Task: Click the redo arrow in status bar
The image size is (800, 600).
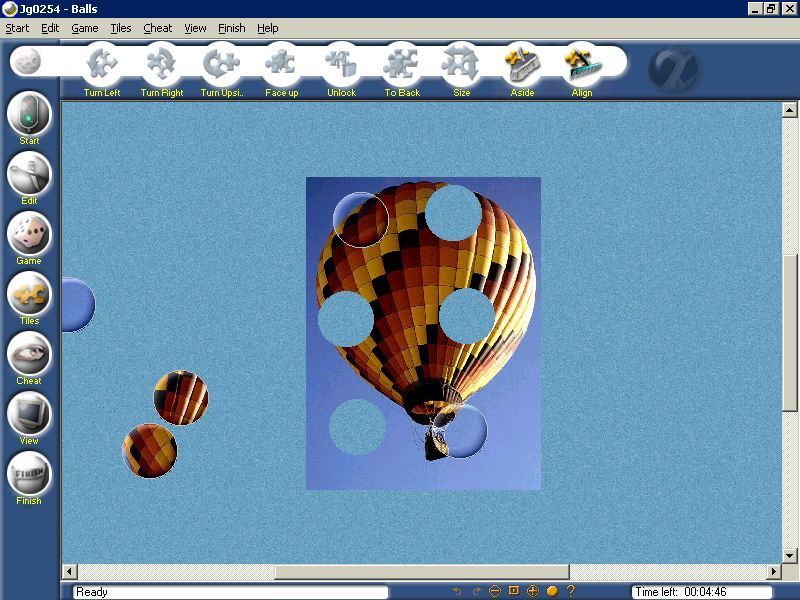Action: point(476,591)
